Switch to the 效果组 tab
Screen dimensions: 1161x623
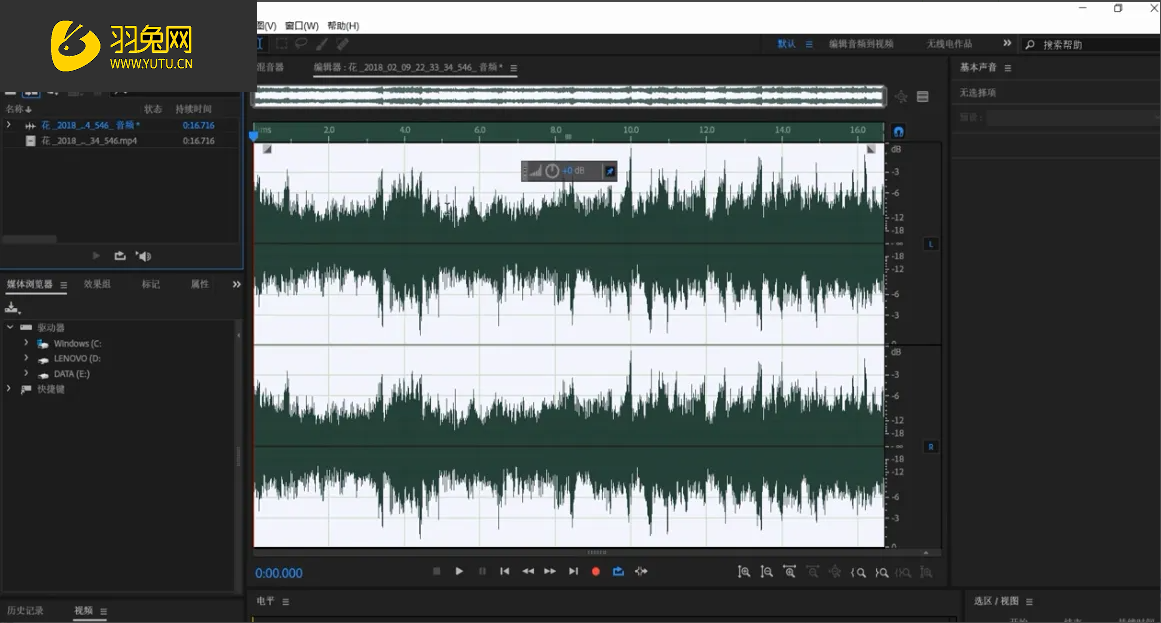click(97, 284)
